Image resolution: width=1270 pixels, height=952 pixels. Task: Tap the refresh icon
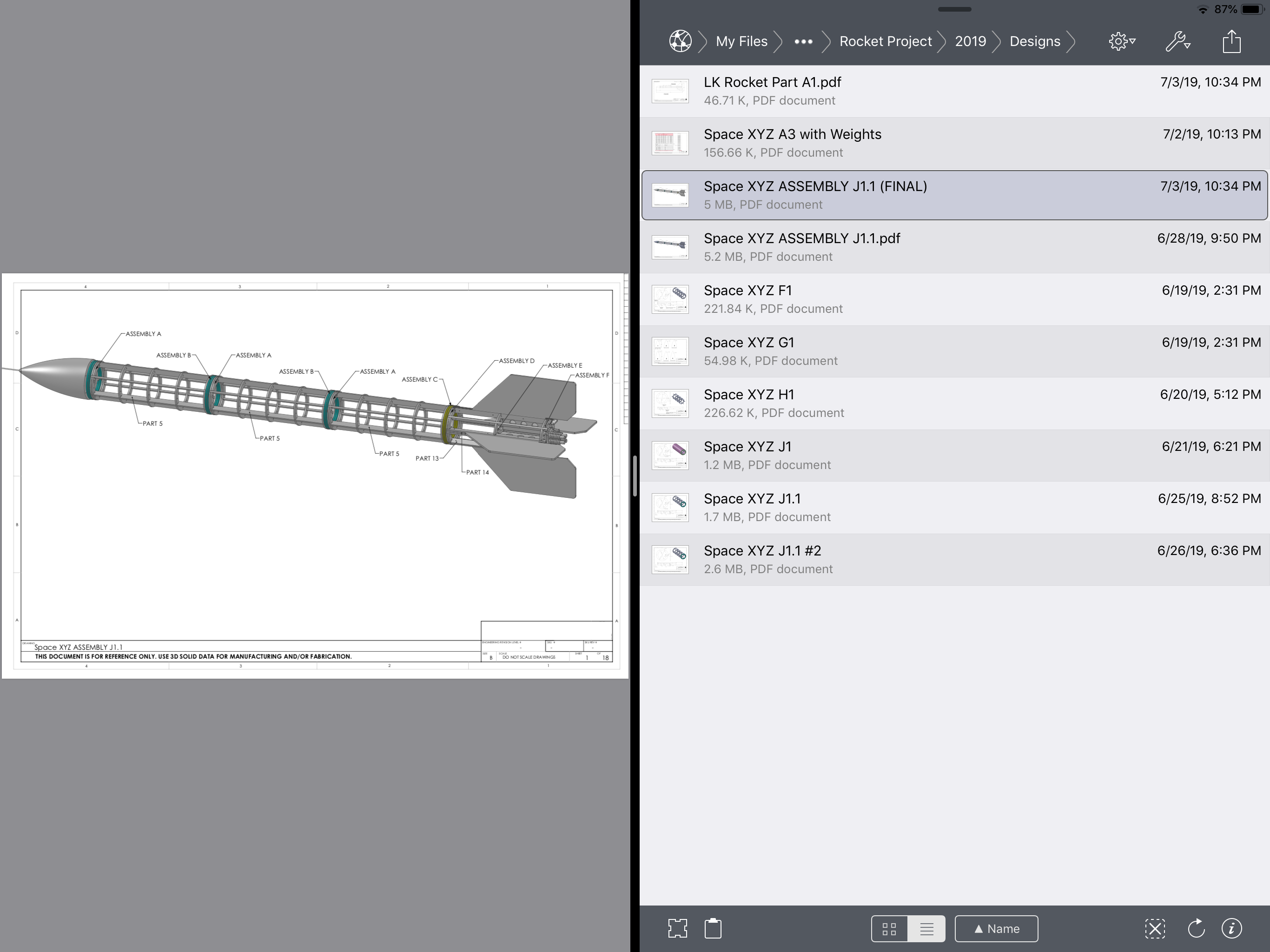coord(1196,928)
